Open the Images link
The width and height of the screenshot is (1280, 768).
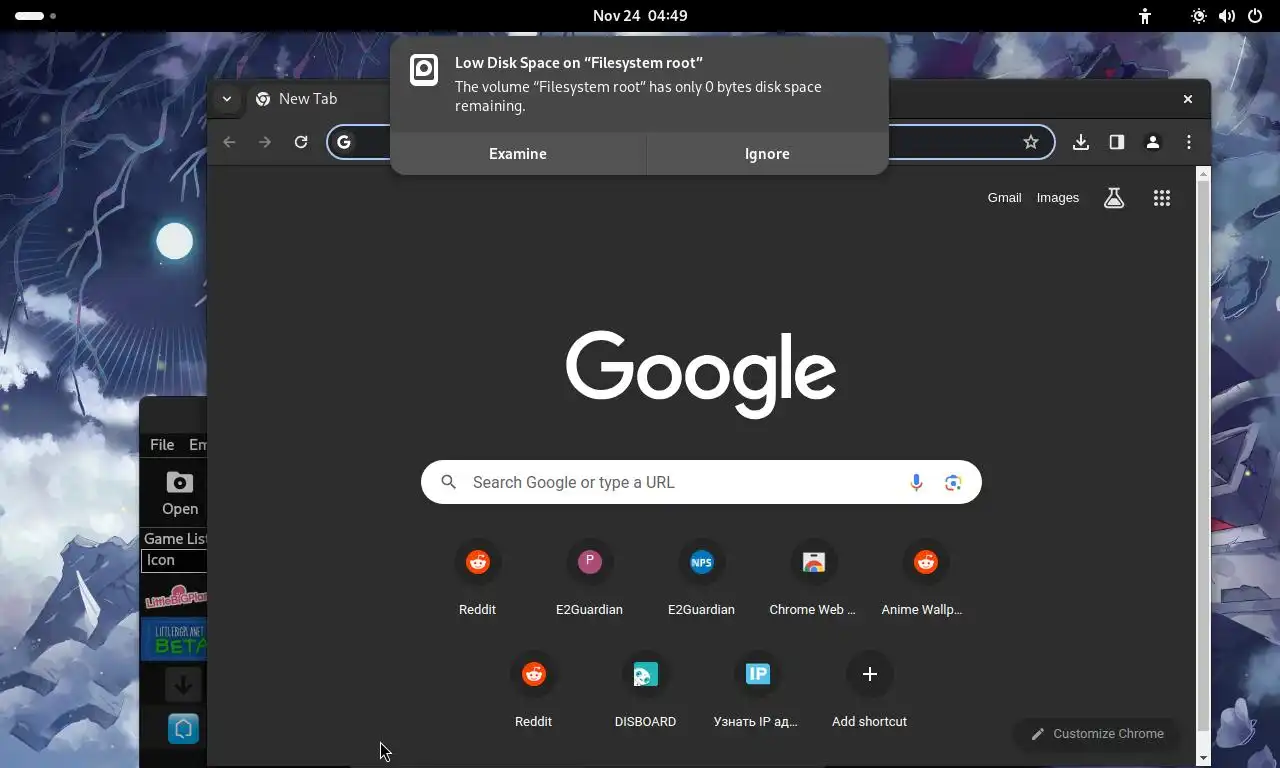(x=1058, y=198)
